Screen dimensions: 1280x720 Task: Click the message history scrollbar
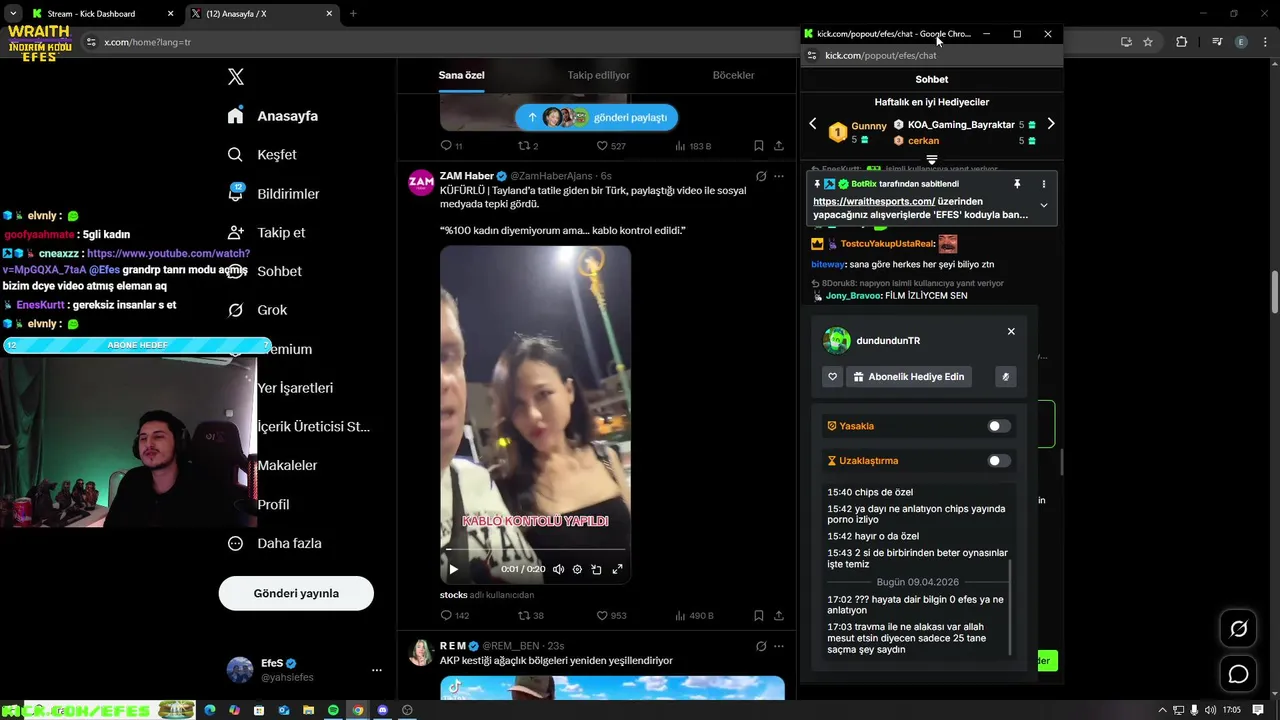click(x=1011, y=607)
